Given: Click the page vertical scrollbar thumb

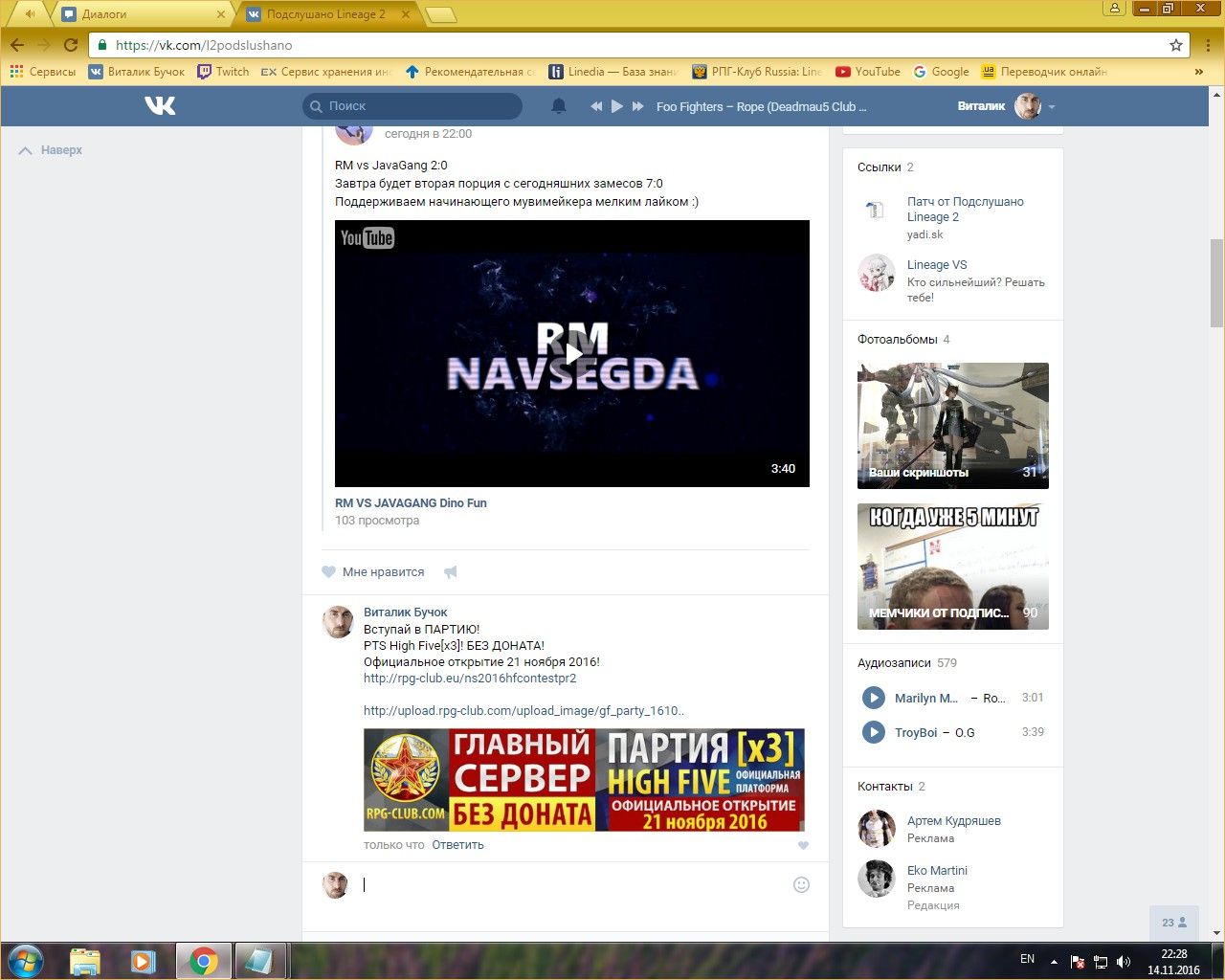Looking at the screenshot, I should (x=1216, y=282).
